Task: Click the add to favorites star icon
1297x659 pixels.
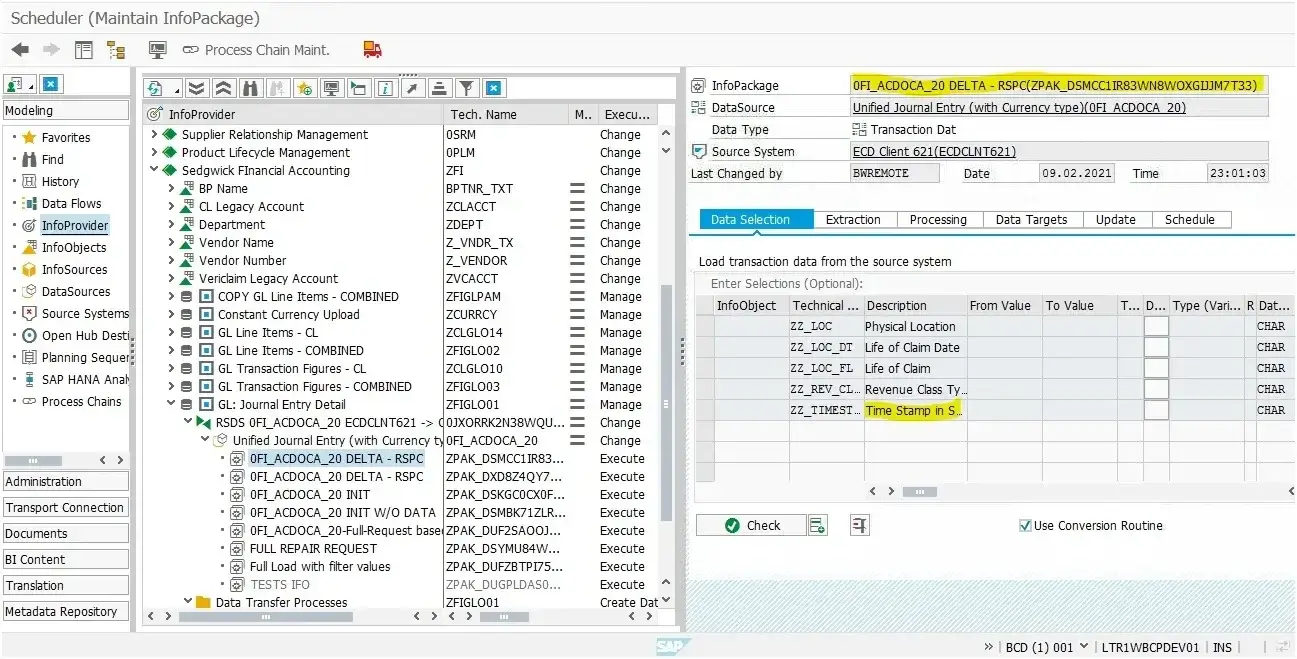Action: (x=305, y=88)
